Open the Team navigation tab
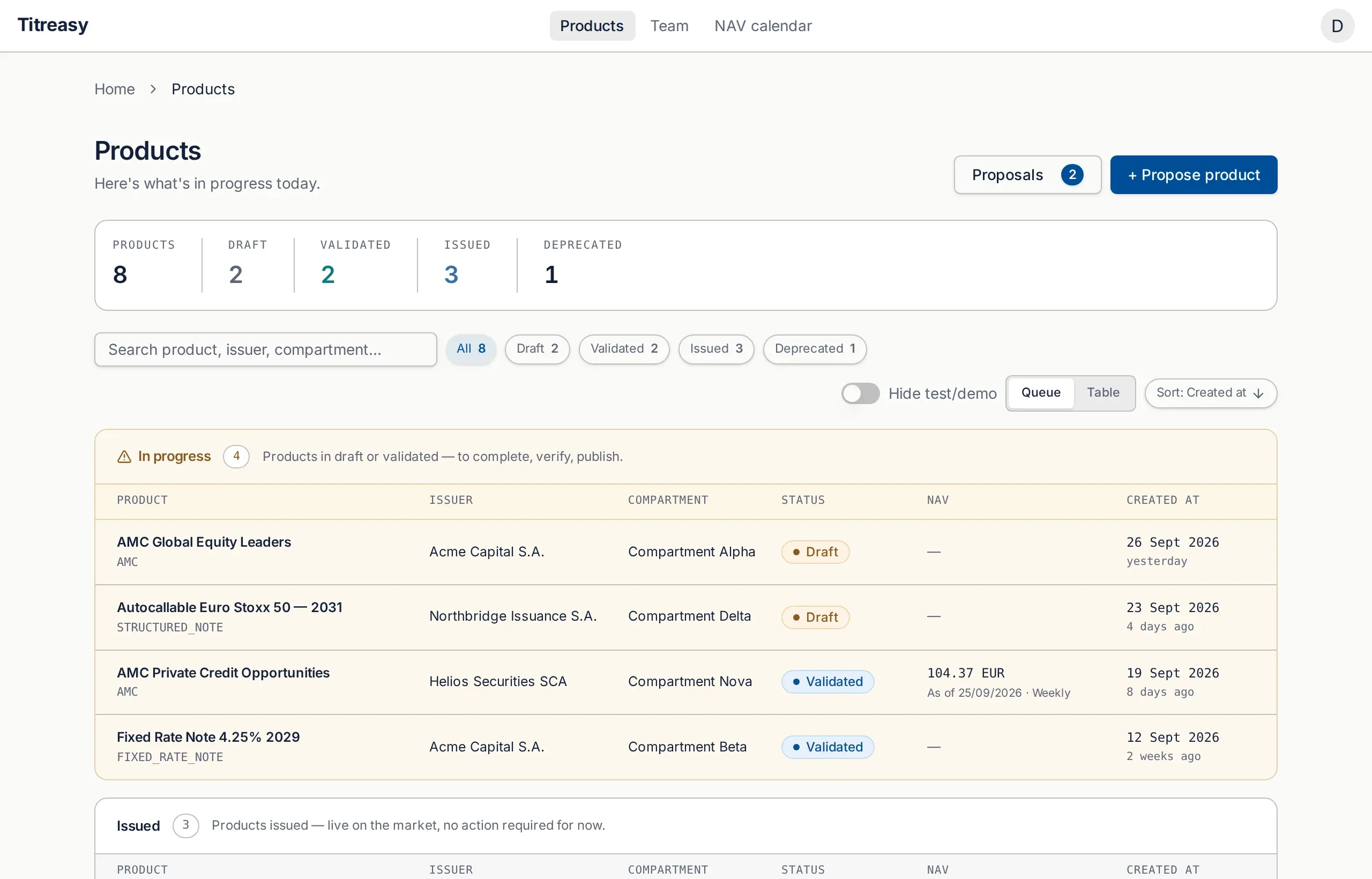 (669, 26)
